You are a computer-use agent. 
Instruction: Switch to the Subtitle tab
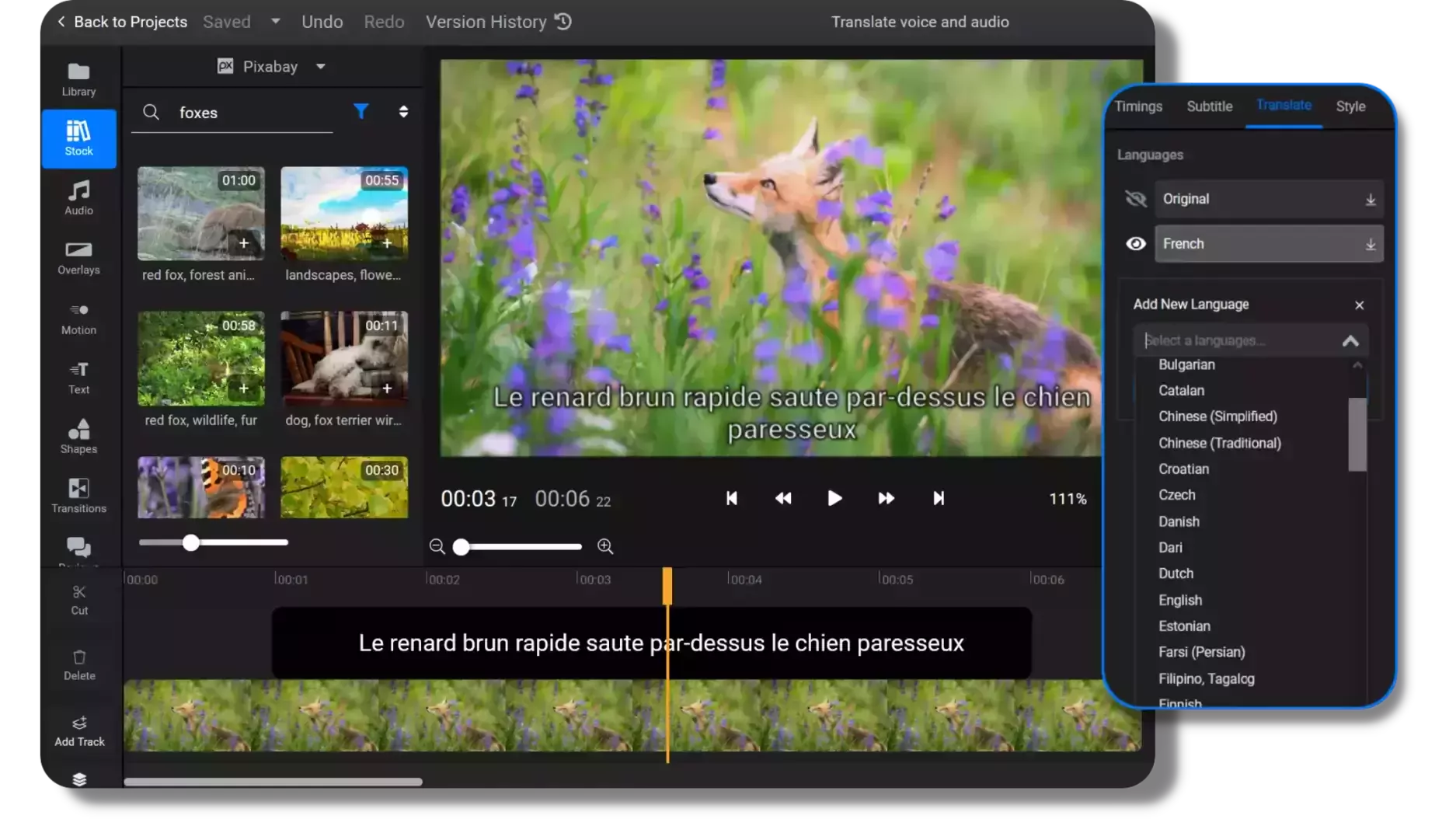(x=1209, y=106)
